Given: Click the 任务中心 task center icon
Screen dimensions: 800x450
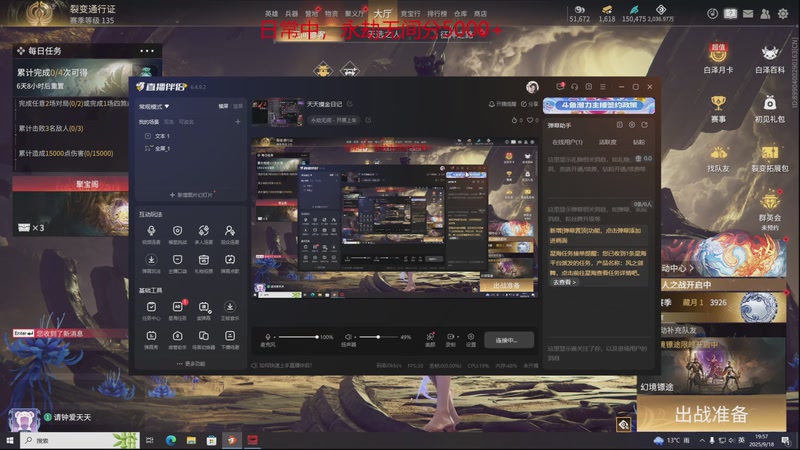Looking at the screenshot, I should pyautogui.click(x=151, y=307).
